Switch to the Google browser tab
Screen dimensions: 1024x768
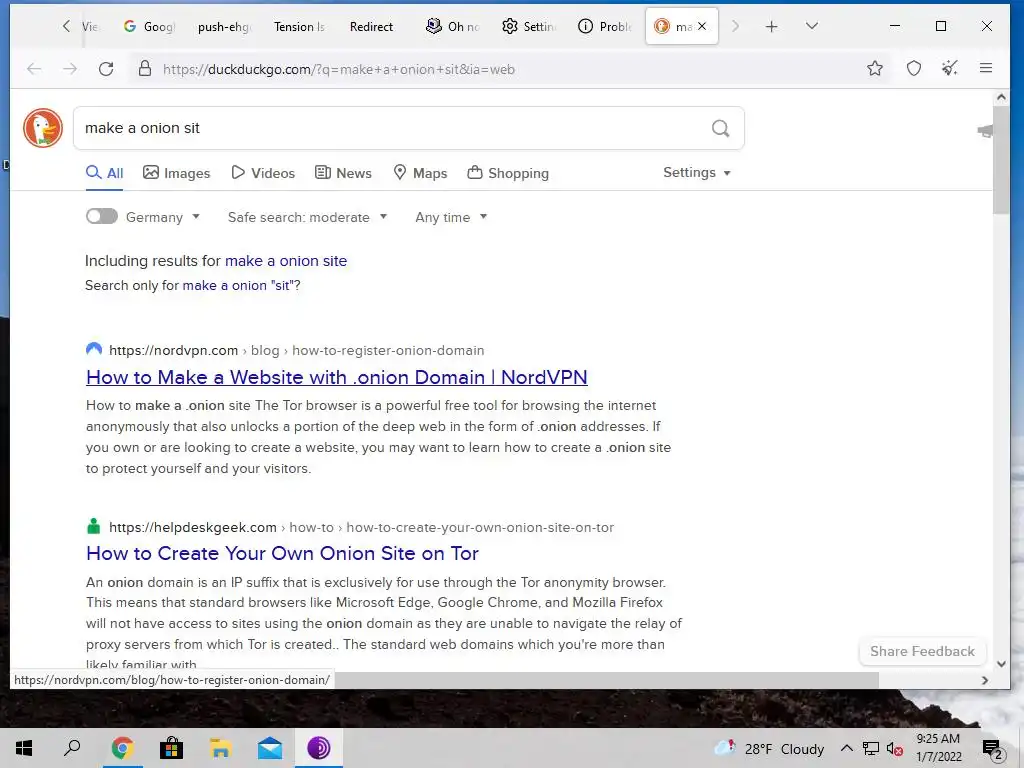150,26
